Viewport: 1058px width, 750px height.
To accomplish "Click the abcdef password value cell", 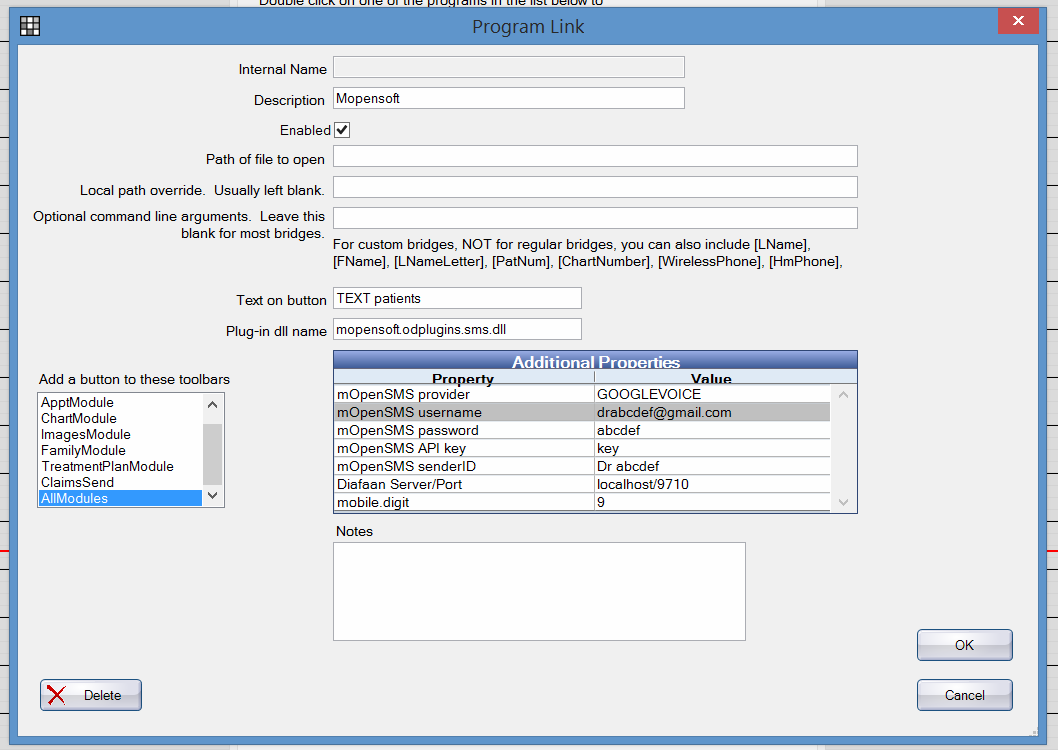I will coord(713,430).
